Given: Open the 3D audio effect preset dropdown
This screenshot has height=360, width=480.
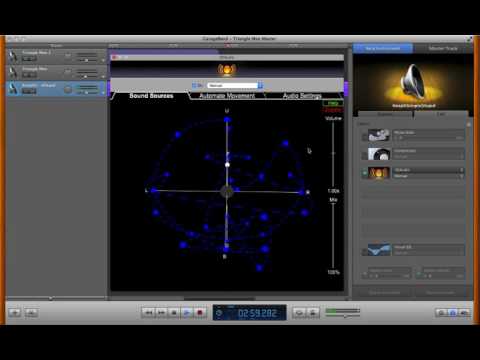Looking at the screenshot, I should coord(429,176).
